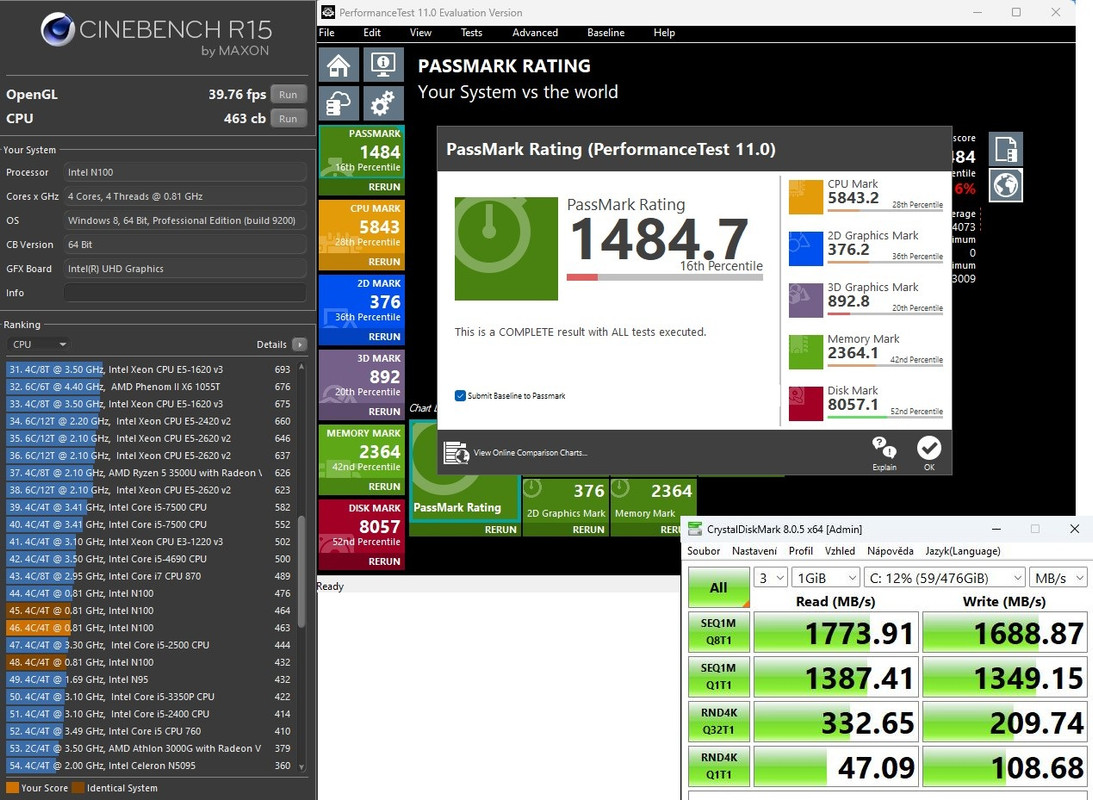Viewport: 1093px width, 800px height.
Task: Rerun the 3D MARK sidebar tile
Action: (x=384, y=412)
